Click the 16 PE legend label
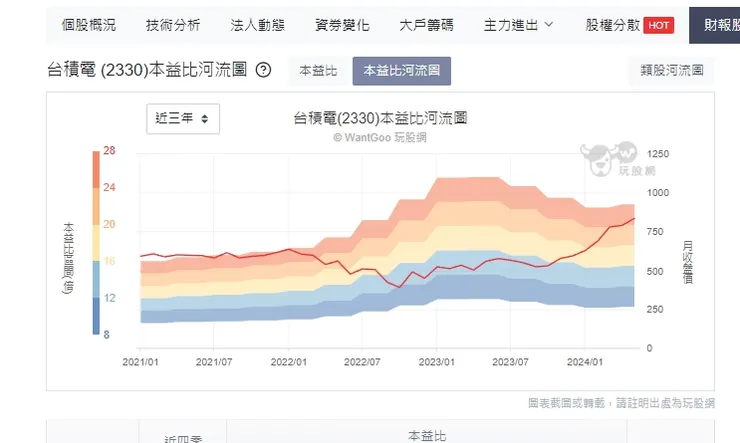 click(x=109, y=261)
